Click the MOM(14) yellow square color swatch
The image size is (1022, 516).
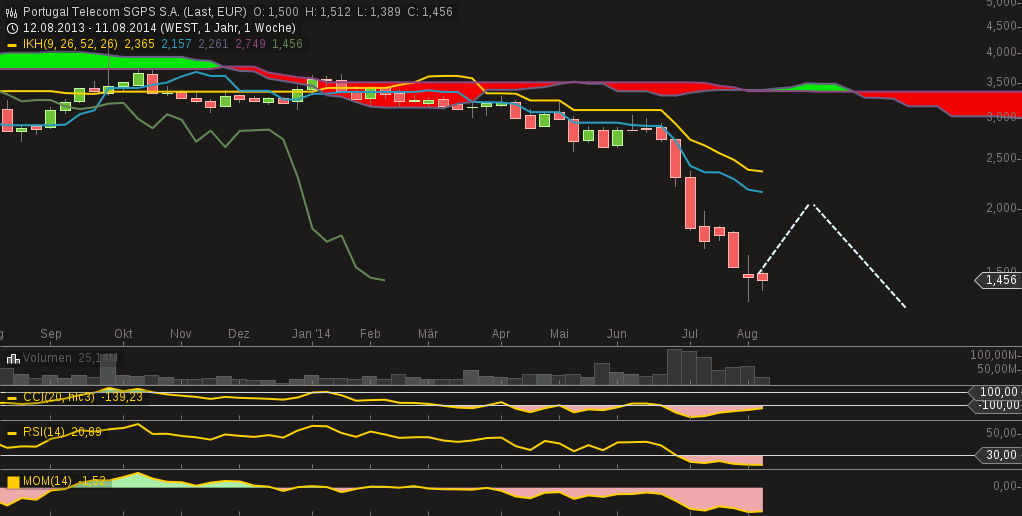click(13, 482)
